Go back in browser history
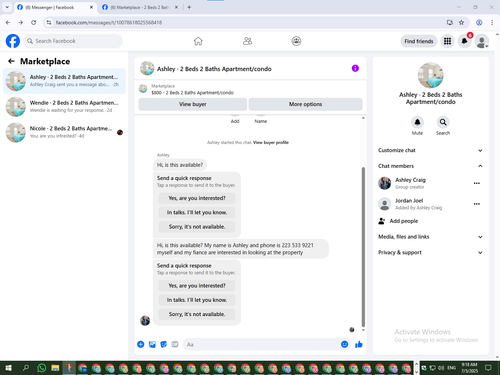 (8, 22)
